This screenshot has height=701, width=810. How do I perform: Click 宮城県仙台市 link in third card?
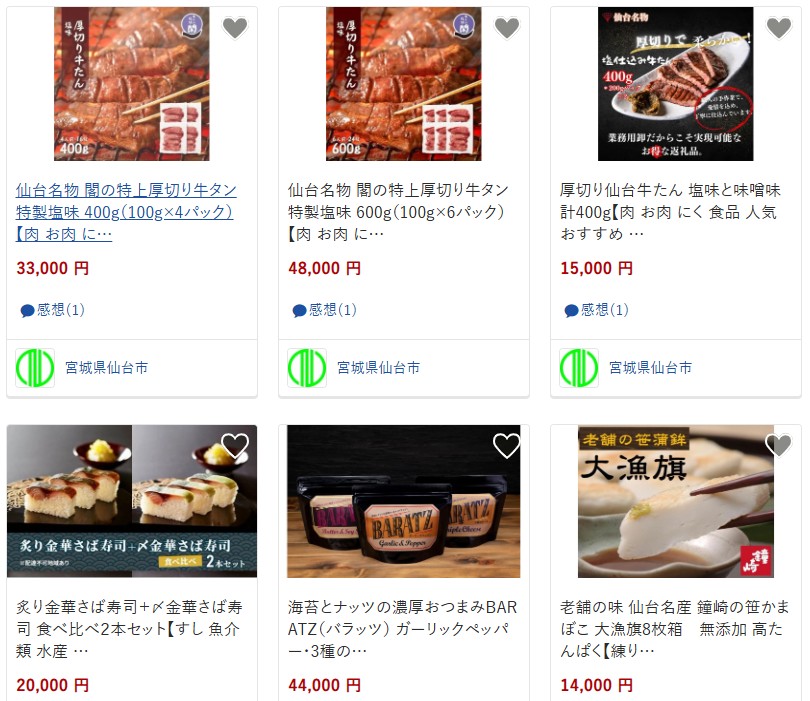[x=651, y=368]
